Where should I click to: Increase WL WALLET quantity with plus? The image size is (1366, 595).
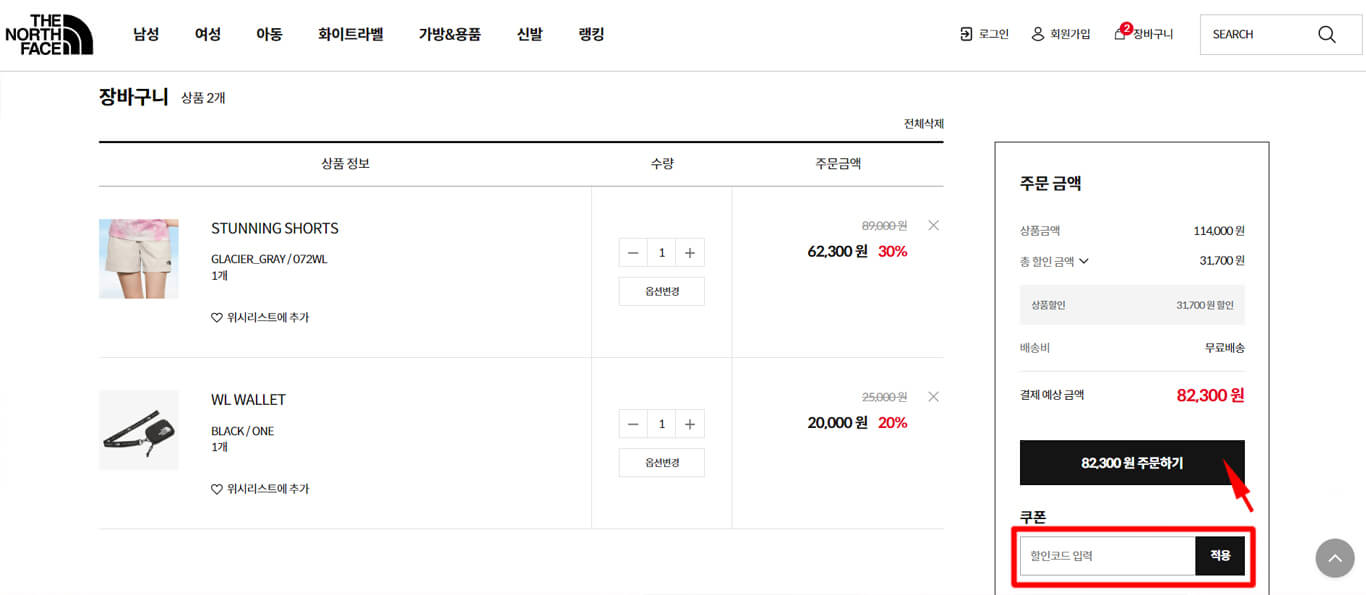[690, 424]
